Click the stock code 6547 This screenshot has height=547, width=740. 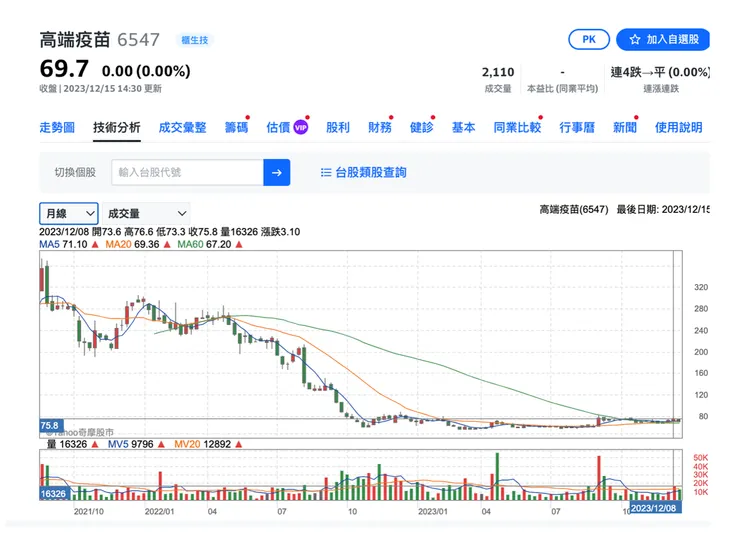(x=138, y=40)
